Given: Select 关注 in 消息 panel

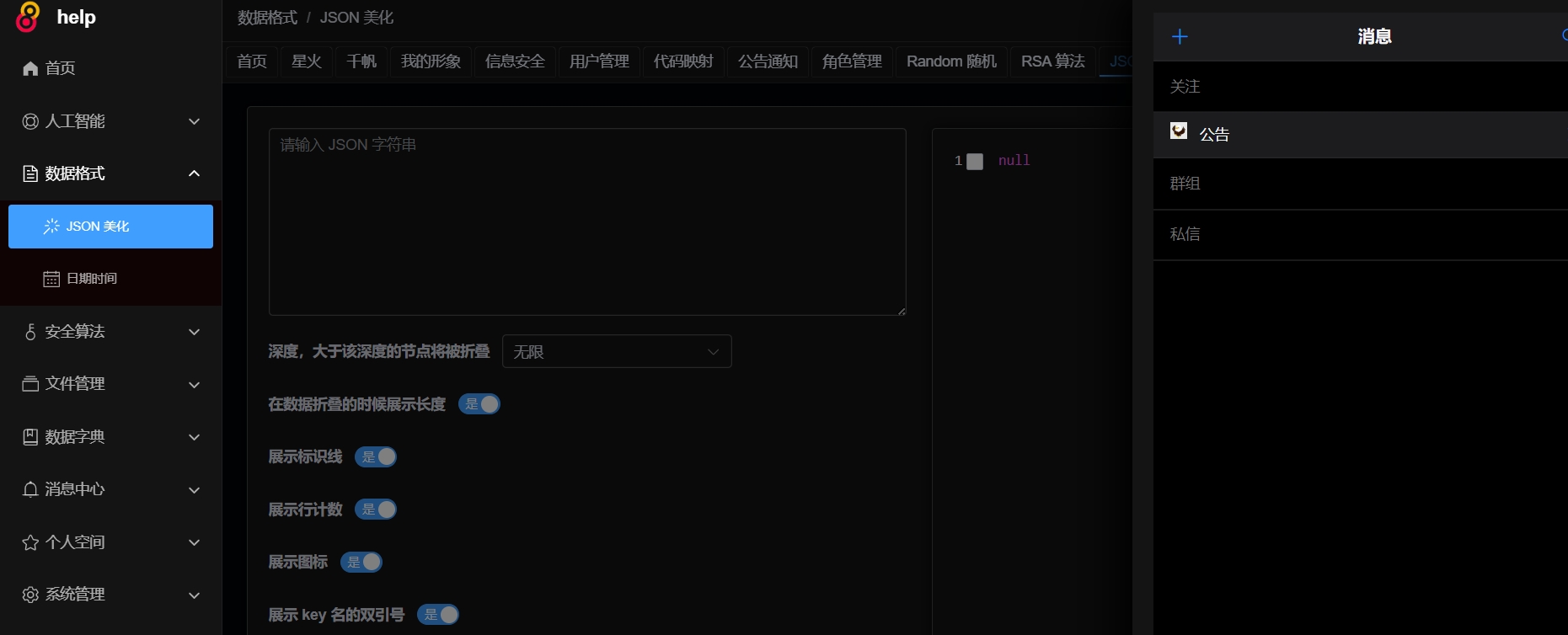Looking at the screenshot, I should 1360,86.
